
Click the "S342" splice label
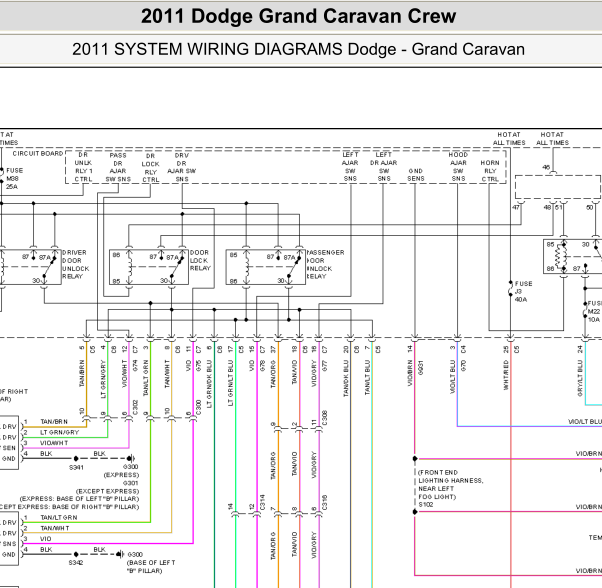tap(76, 563)
